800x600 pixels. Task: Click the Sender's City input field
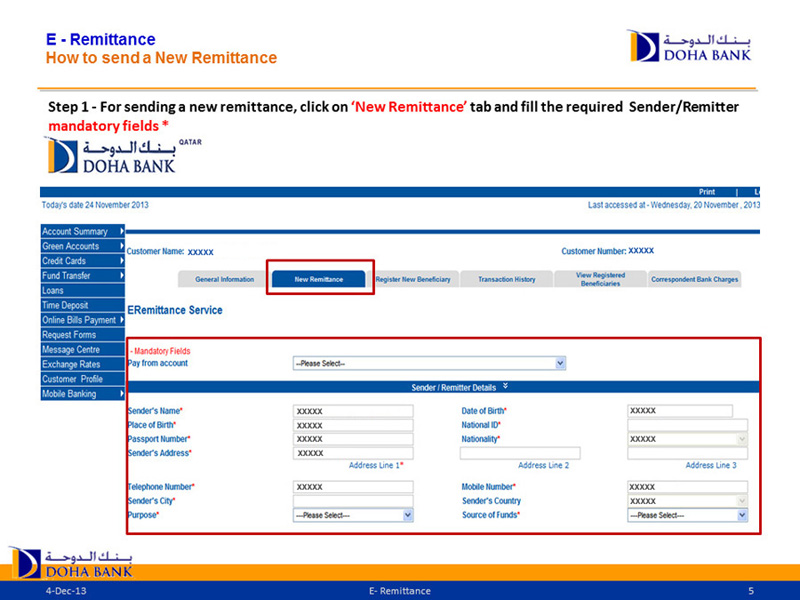[x=353, y=501]
